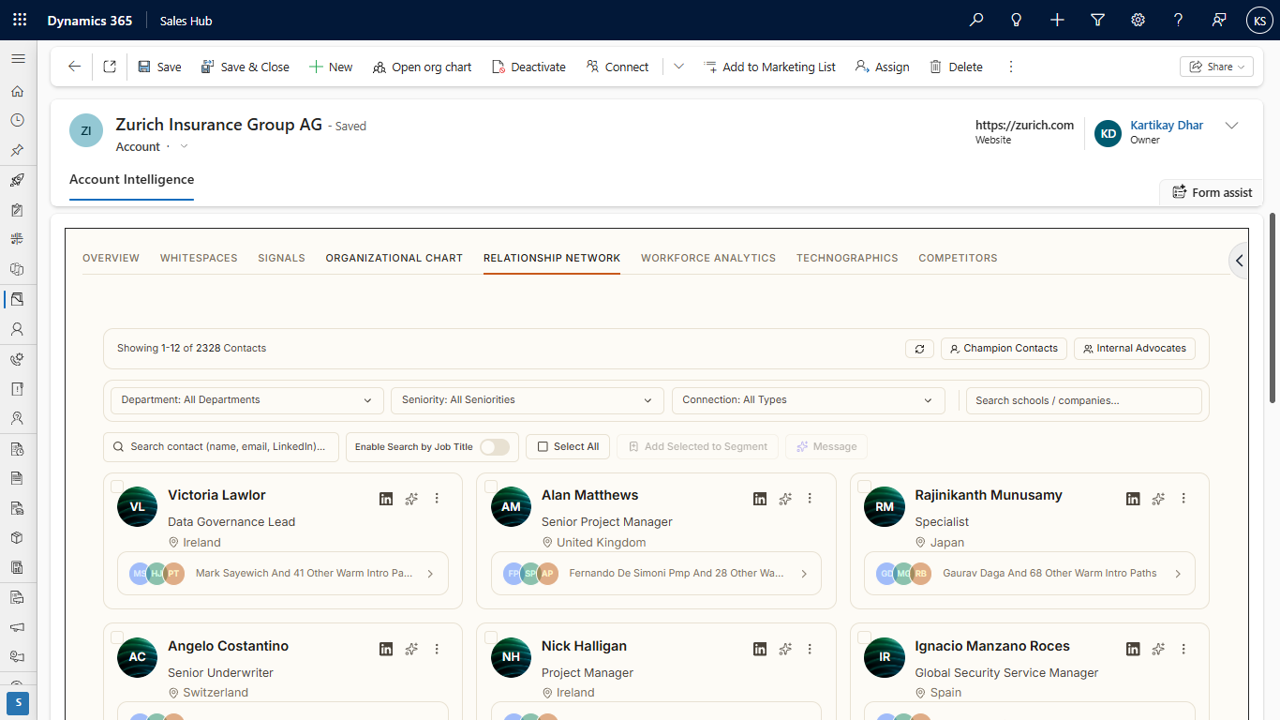Open the Workforce Analytics tab
This screenshot has height=720, width=1280.
708,258
